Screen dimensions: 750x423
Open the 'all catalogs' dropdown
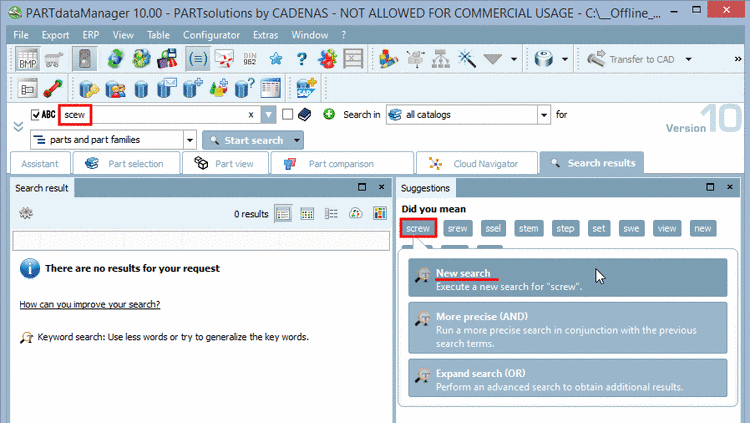tap(543, 115)
